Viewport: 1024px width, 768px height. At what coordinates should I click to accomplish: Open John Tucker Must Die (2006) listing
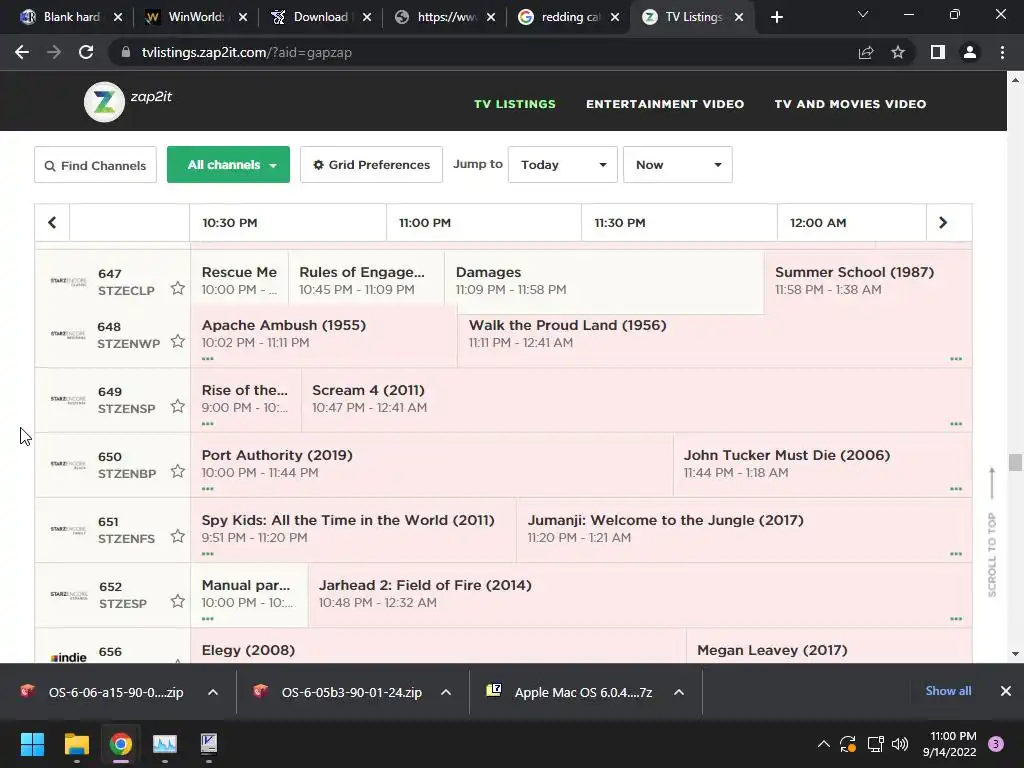(x=823, y=464)
